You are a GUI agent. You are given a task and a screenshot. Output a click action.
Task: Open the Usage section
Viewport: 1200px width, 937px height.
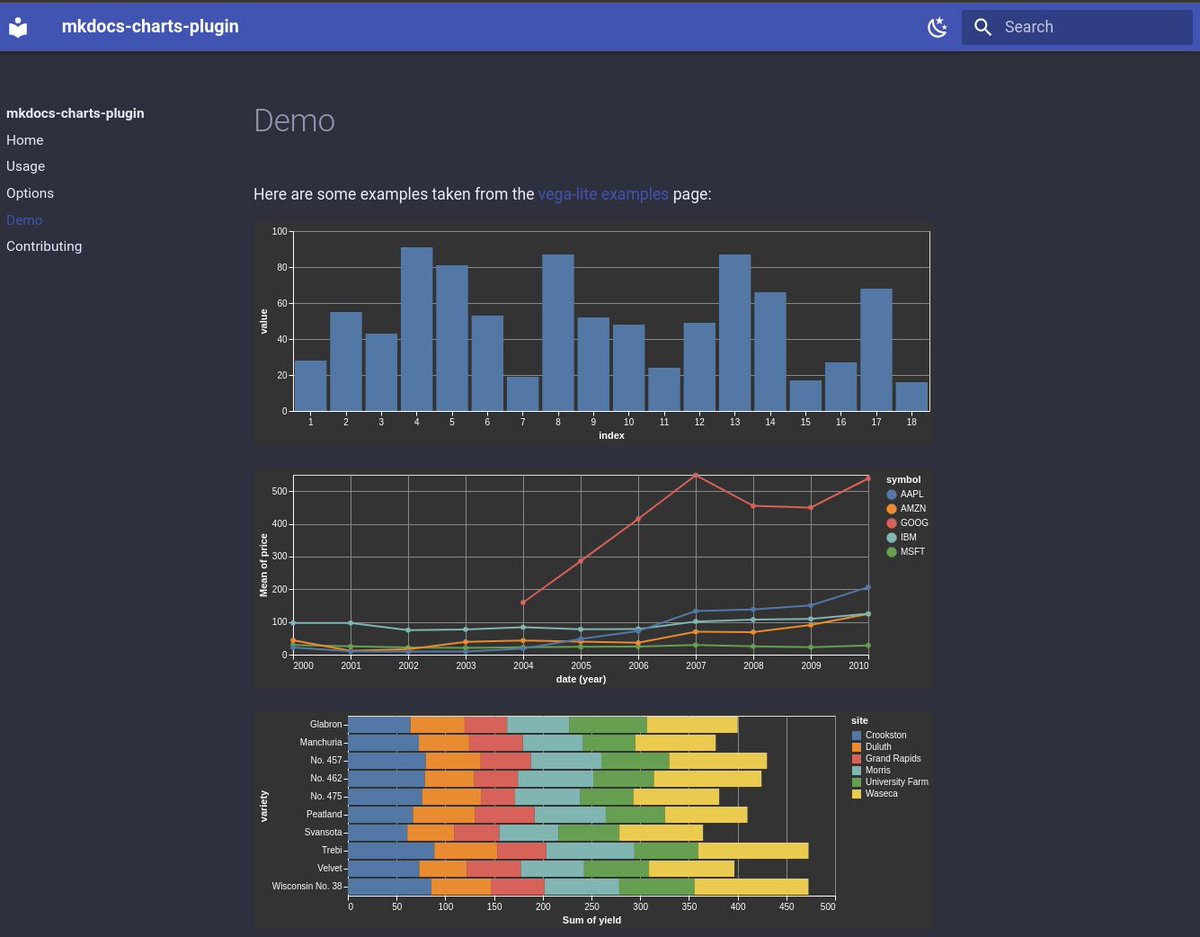tap(25, 166)
